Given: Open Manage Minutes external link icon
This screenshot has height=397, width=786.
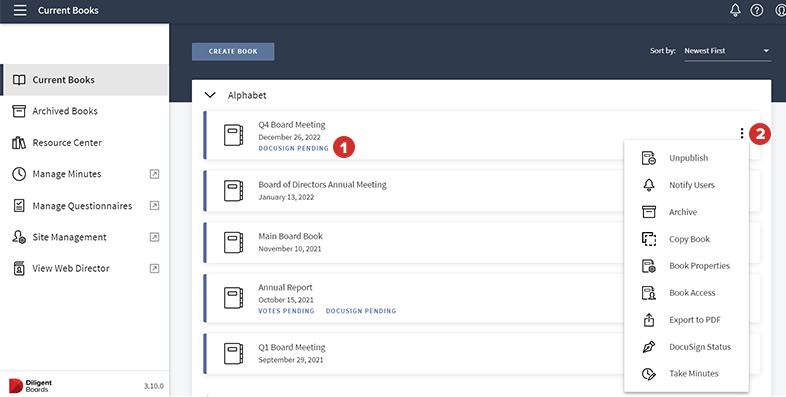Looking at the screenshot, I should pos(154,174).
